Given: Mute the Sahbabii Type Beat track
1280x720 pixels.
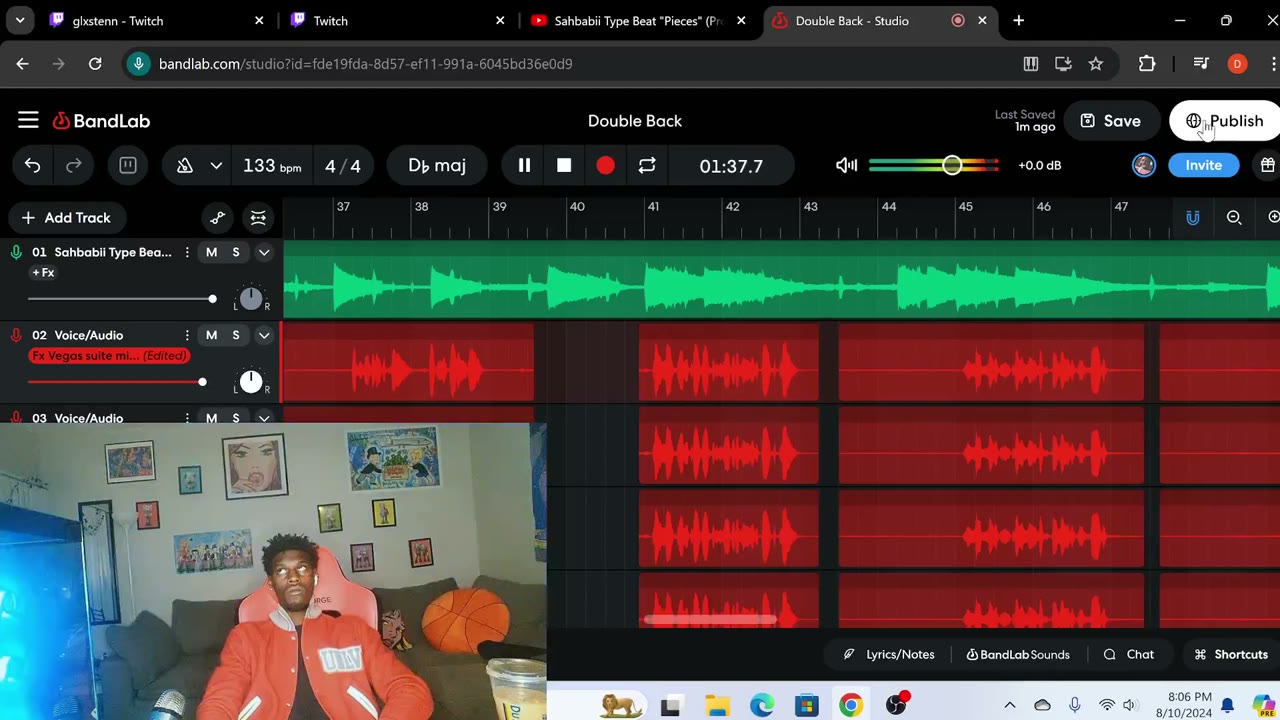Looking at the screenshot, I should (211, 253).
